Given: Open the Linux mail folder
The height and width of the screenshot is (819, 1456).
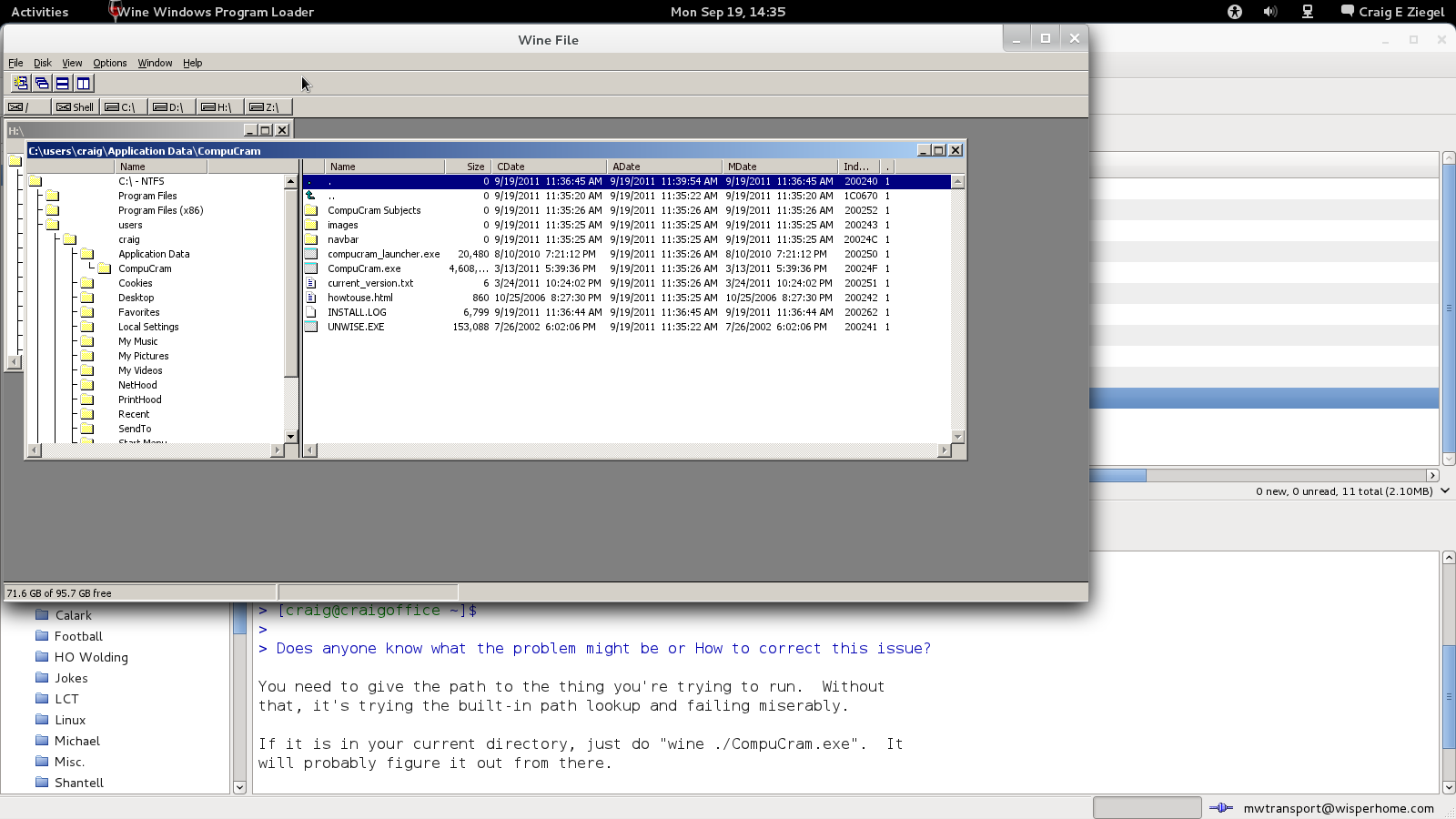Looking at the screenshot, I should point(70,720).
